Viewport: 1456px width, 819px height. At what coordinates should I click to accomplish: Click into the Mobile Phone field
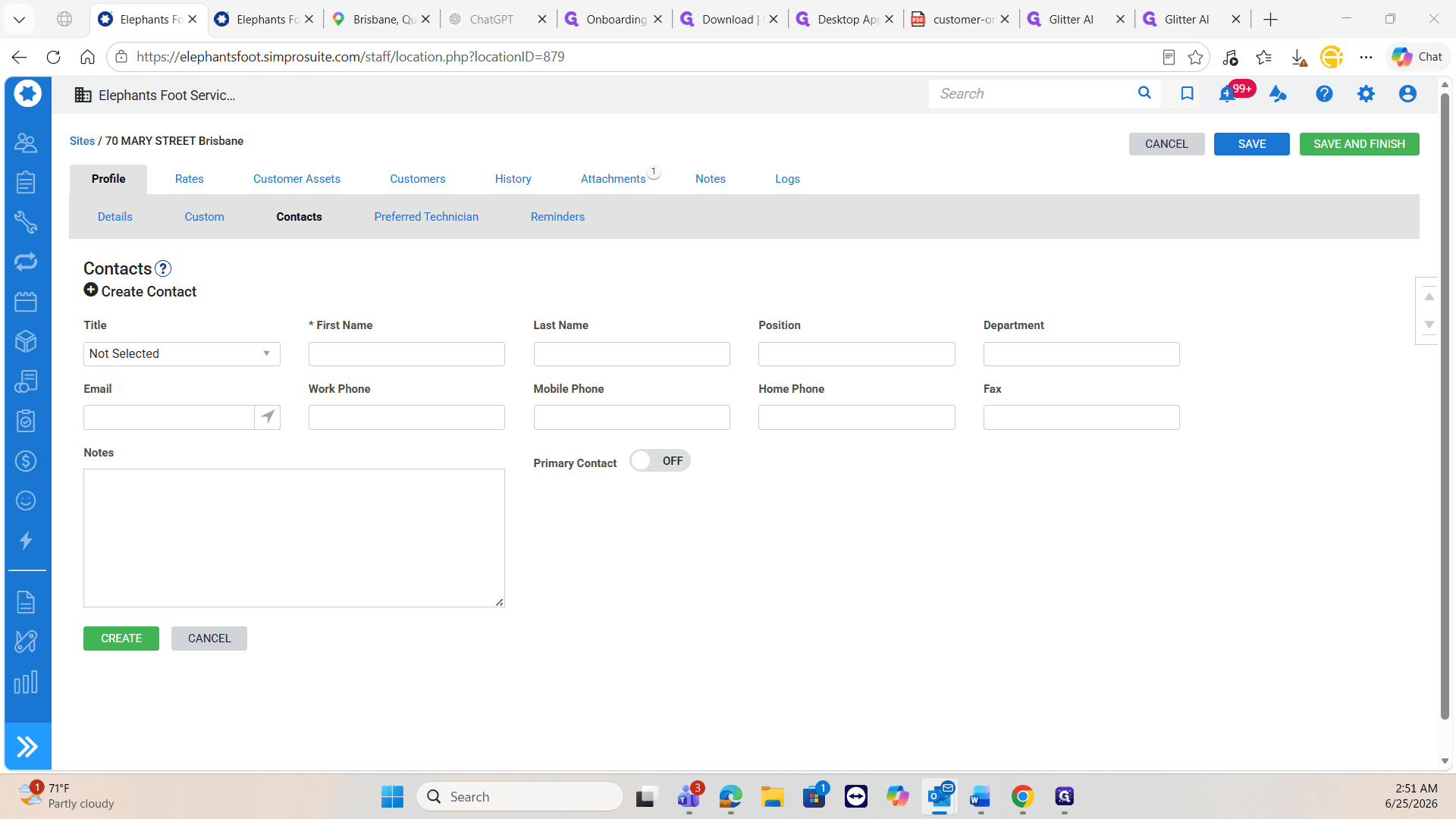point(632,418)
